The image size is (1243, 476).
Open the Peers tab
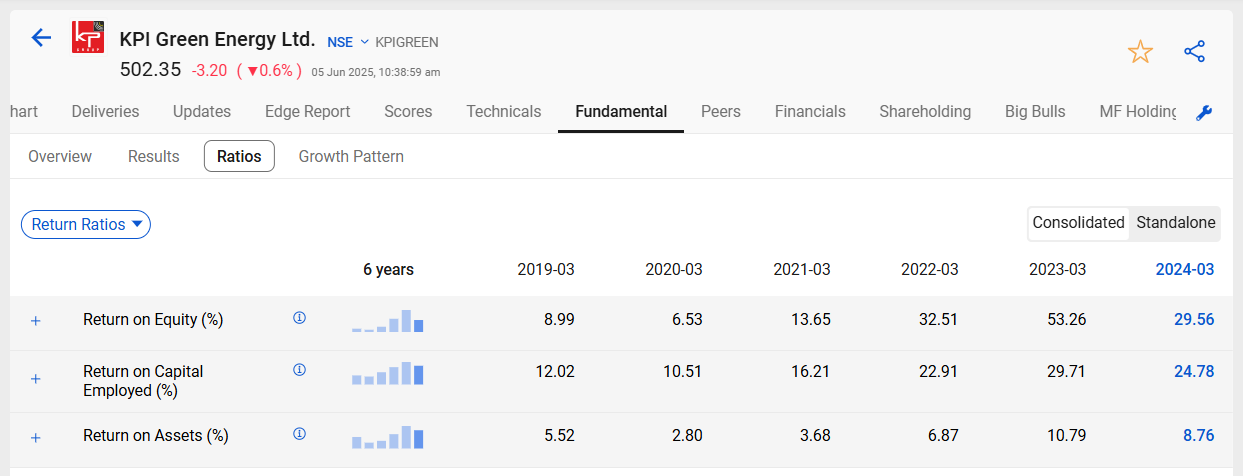(x=721, y=112)
